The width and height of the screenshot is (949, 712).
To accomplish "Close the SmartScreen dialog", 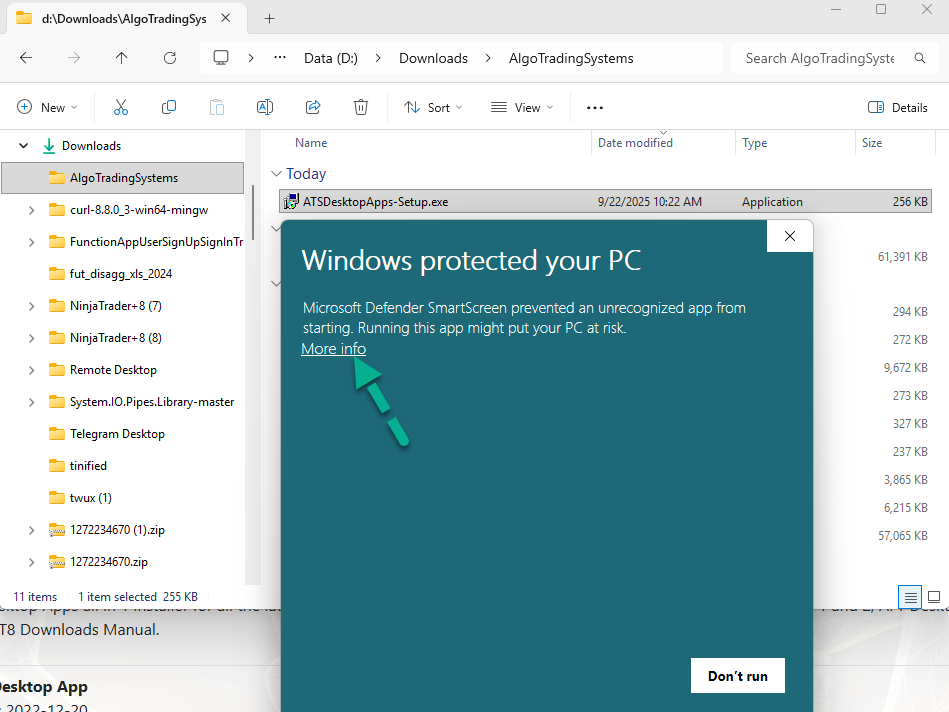I will (x=790, y=236).
